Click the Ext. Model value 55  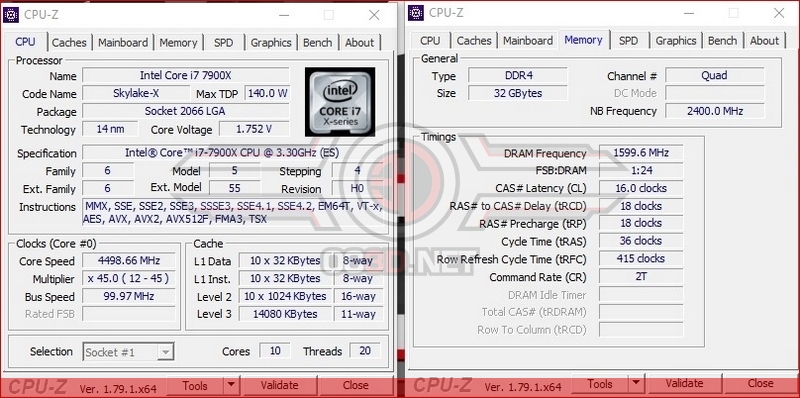pos(235,188)
